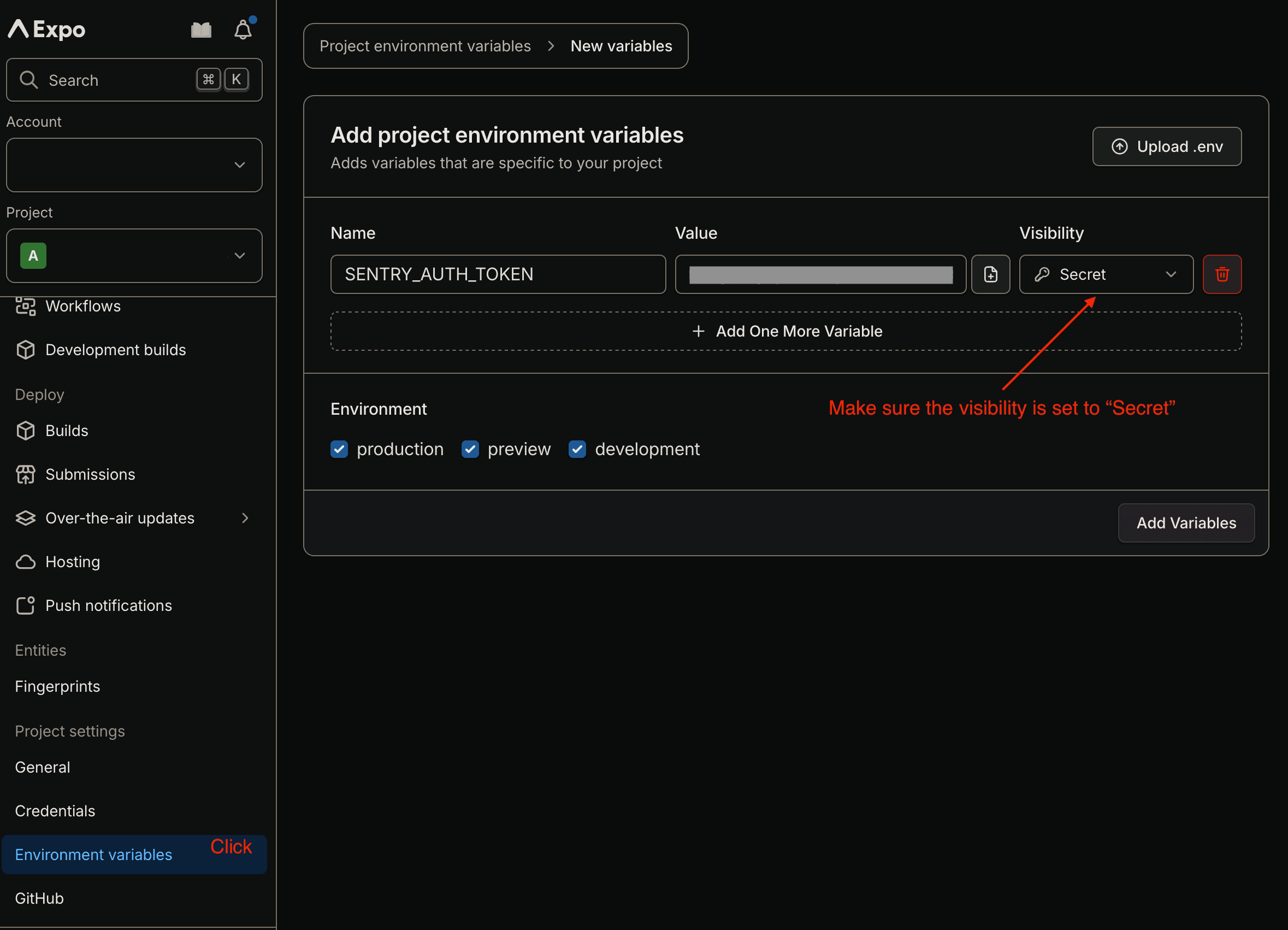Open Development builds from the sidebar
Screen dimensions: 1288x930
pyautogui.click(x=115, y=350)
